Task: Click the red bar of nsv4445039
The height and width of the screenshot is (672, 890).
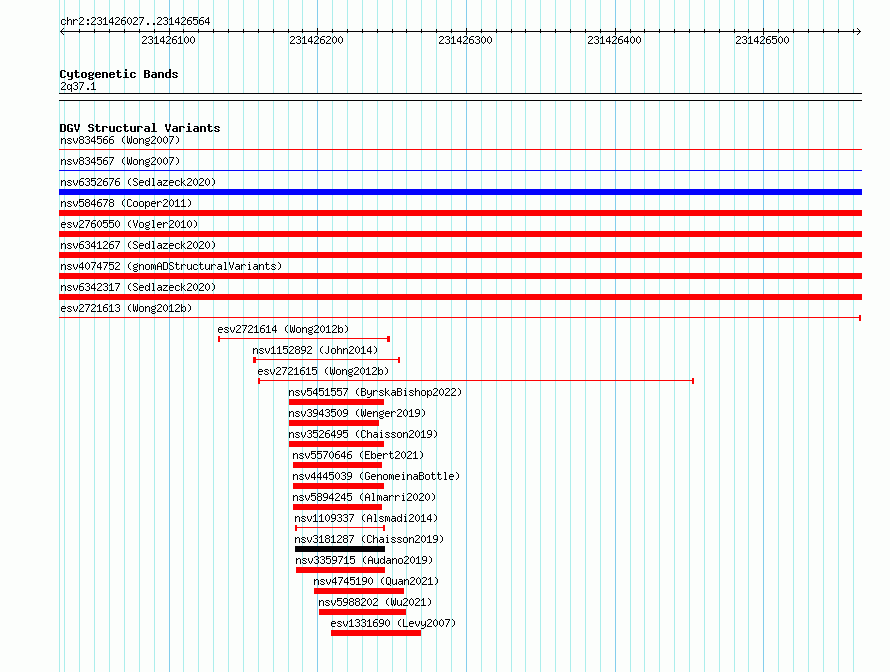Action: pyautogui.click(x=338, y=486)
